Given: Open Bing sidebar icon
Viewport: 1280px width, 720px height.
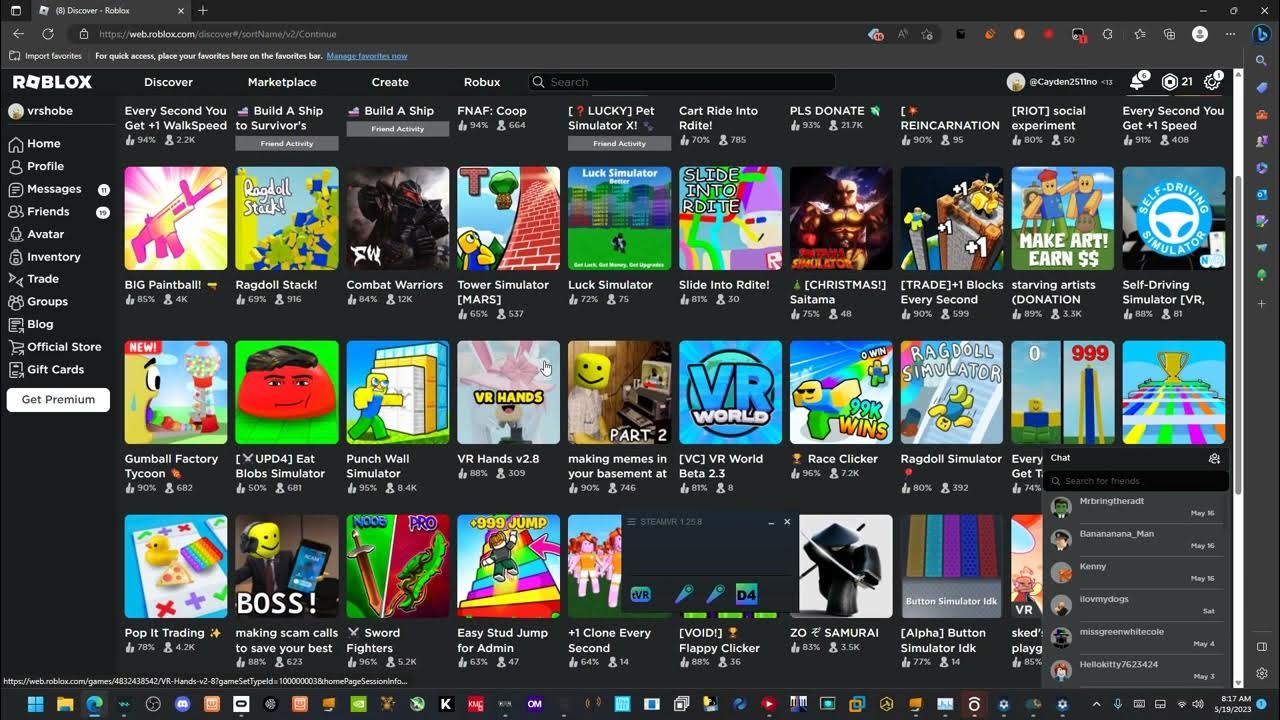Looking at the screenshot, I should [x=1262, y=32].
